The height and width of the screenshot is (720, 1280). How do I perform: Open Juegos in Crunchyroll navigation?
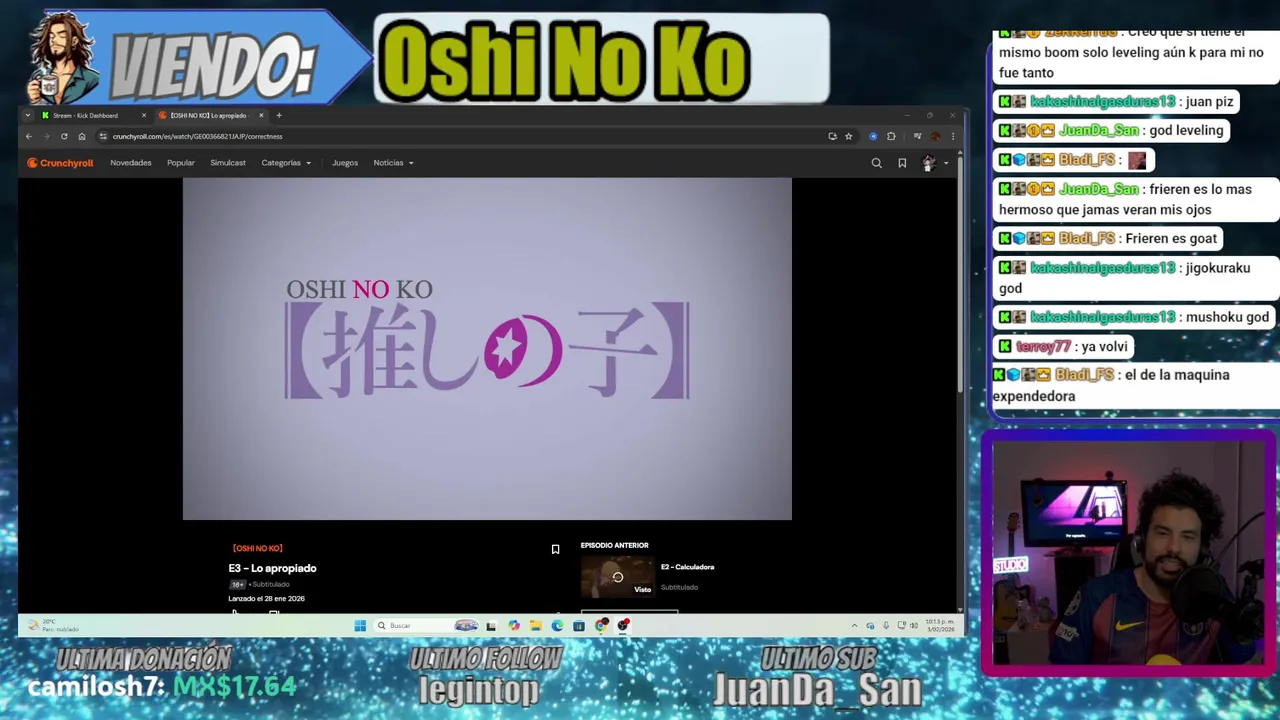(x=345, y=163)
